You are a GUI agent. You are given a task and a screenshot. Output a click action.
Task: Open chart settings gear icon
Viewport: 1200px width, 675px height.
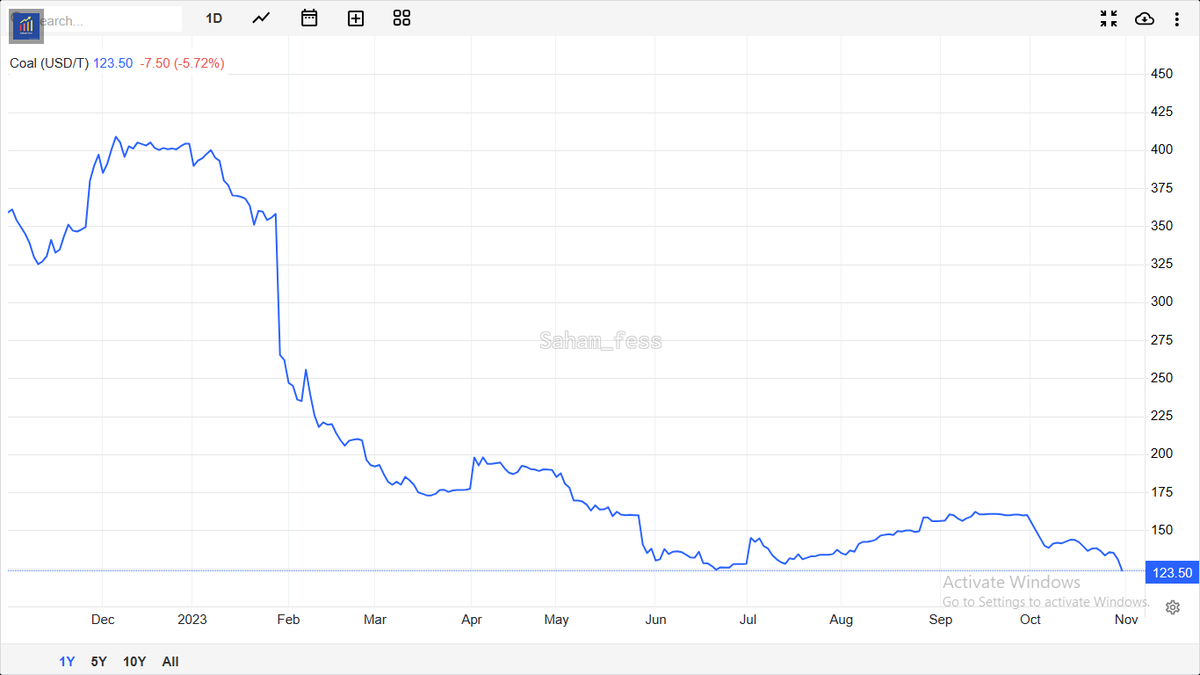click(x=1173, y=607)
